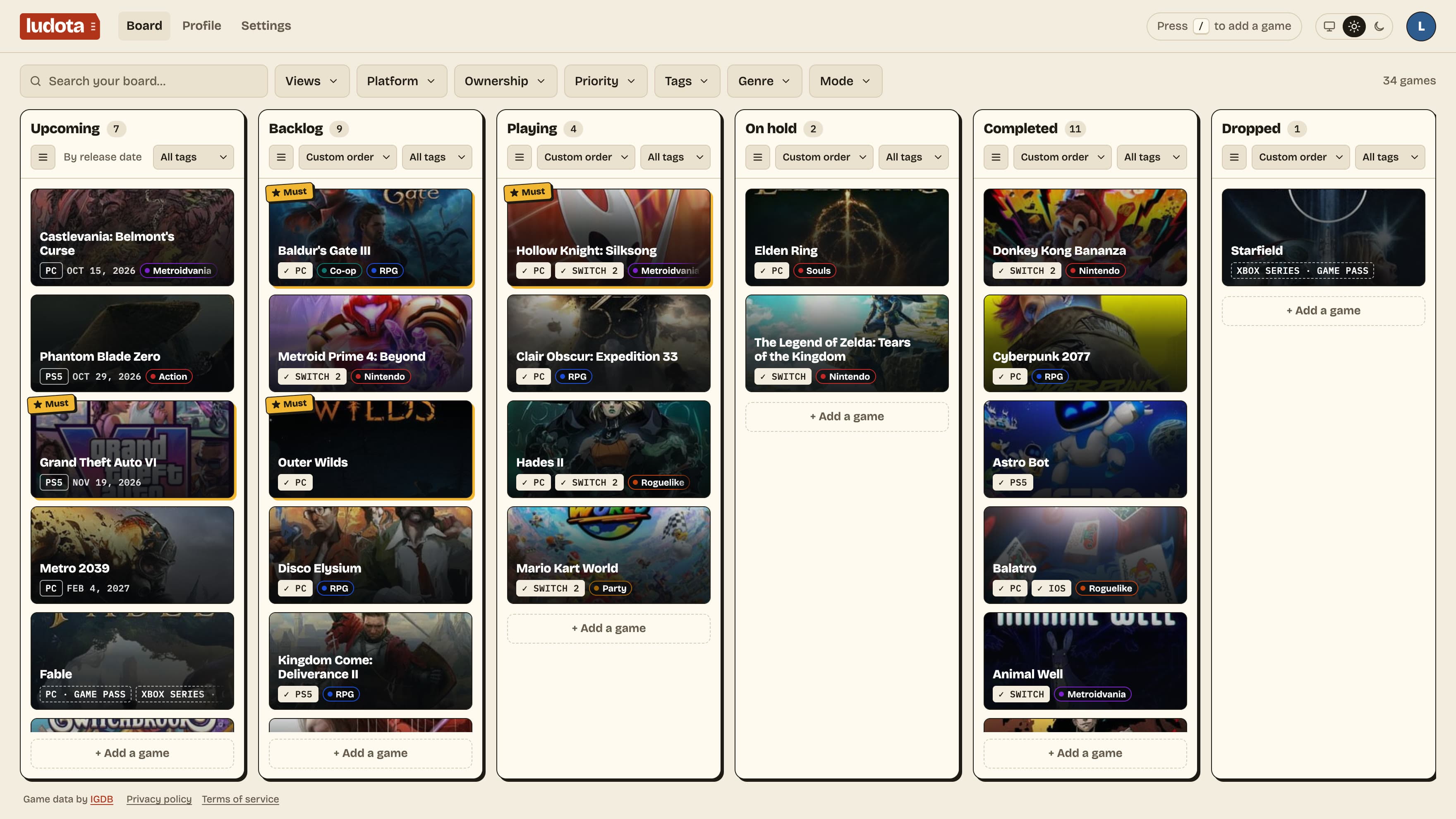Image resolution: width=1456 pixels, height=819 pixels.
Task: Click the Must badge on Outer Wilds
Action: (x=290, y=404)
